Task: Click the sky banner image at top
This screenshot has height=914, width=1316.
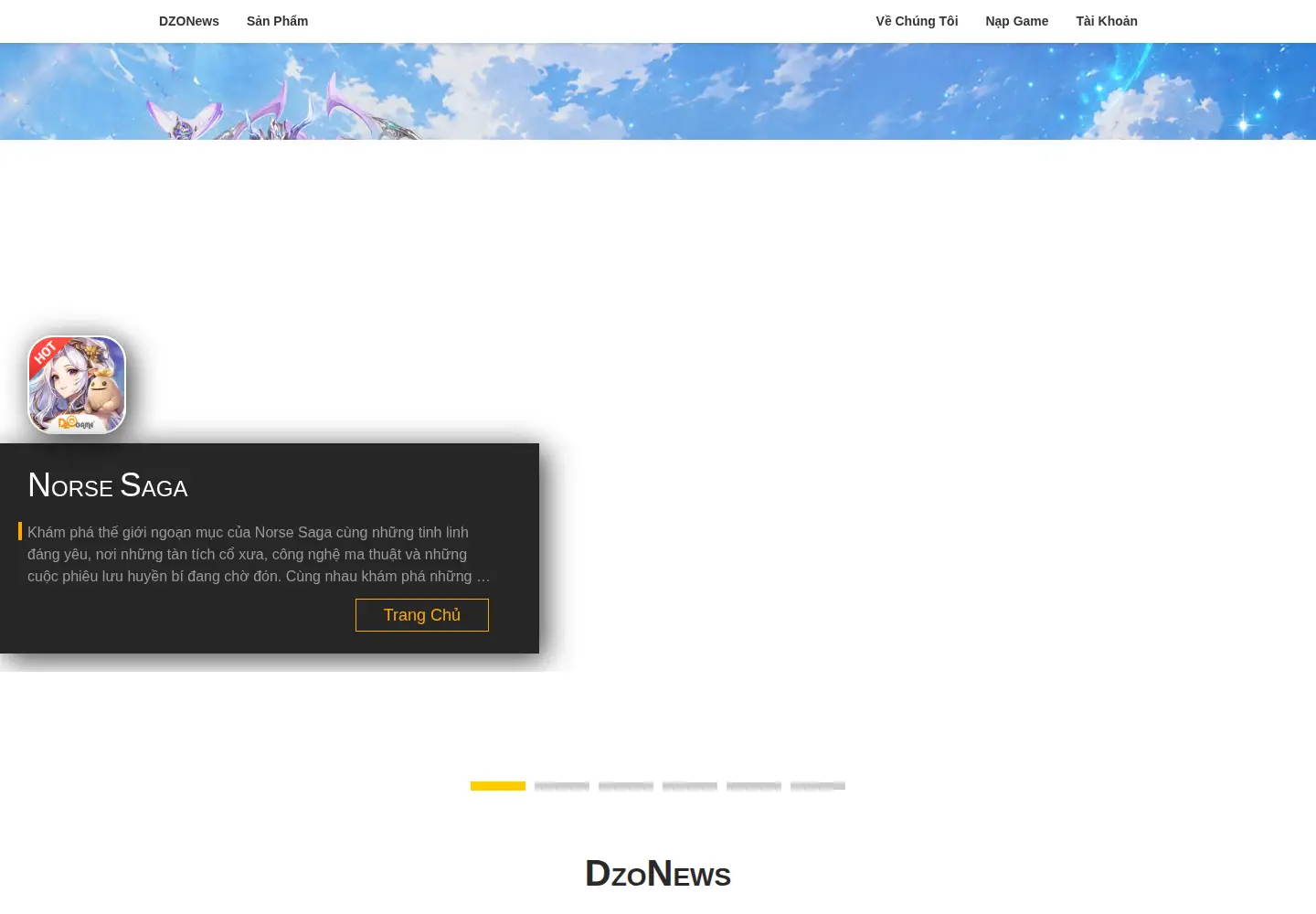Action: 658,91
